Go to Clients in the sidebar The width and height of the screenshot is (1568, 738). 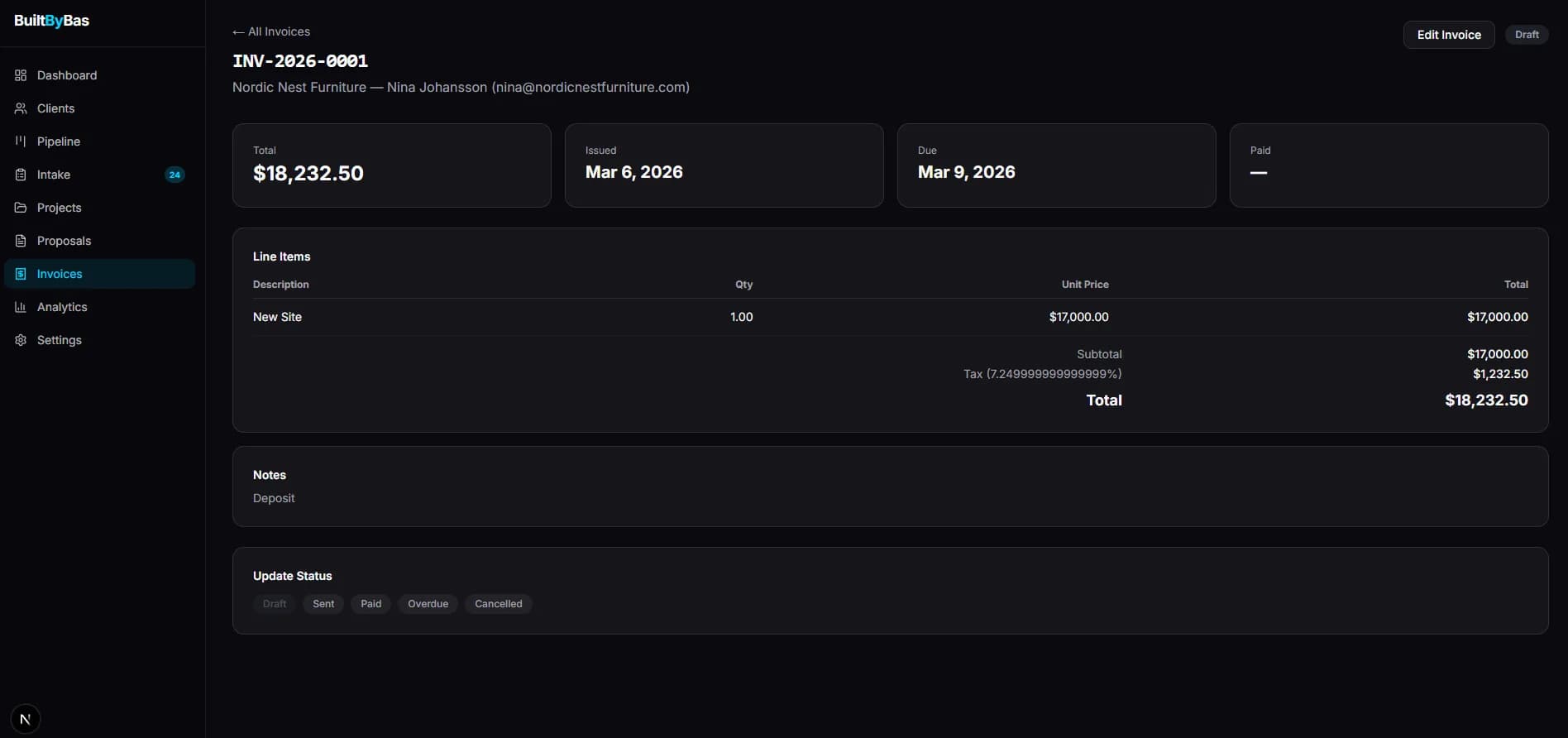[55, 108]
